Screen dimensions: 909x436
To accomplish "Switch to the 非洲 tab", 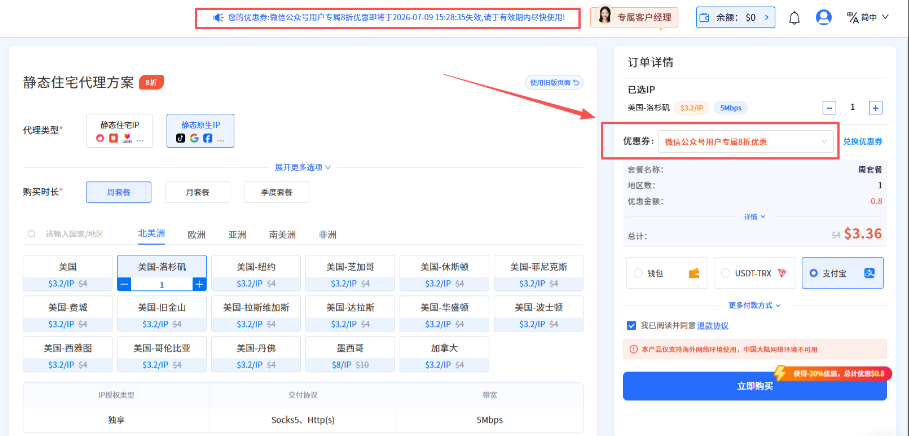I will (x=328, y=235).
